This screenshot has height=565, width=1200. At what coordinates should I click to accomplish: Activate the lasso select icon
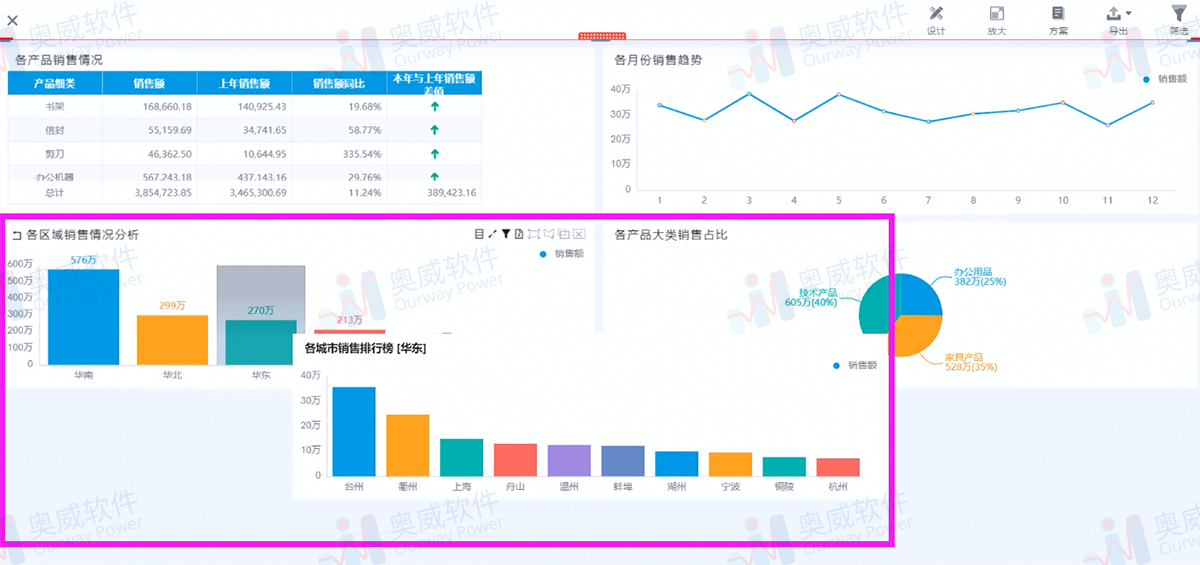549,234
